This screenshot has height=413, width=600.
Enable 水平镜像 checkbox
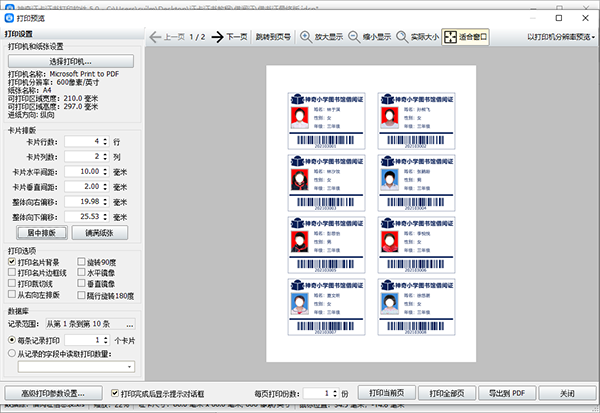[81, 272]
